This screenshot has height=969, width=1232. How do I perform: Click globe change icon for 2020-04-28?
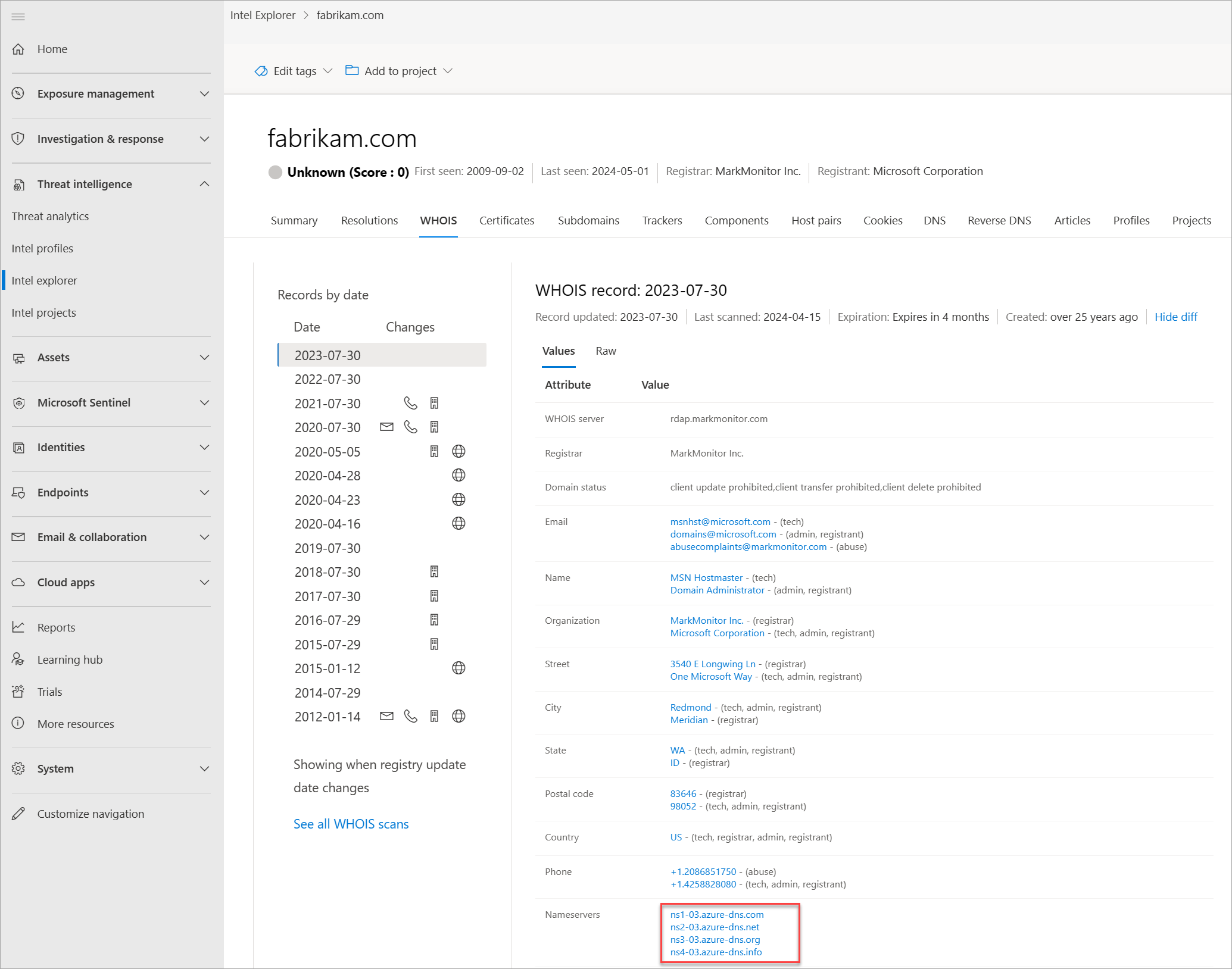pos(459,475)
